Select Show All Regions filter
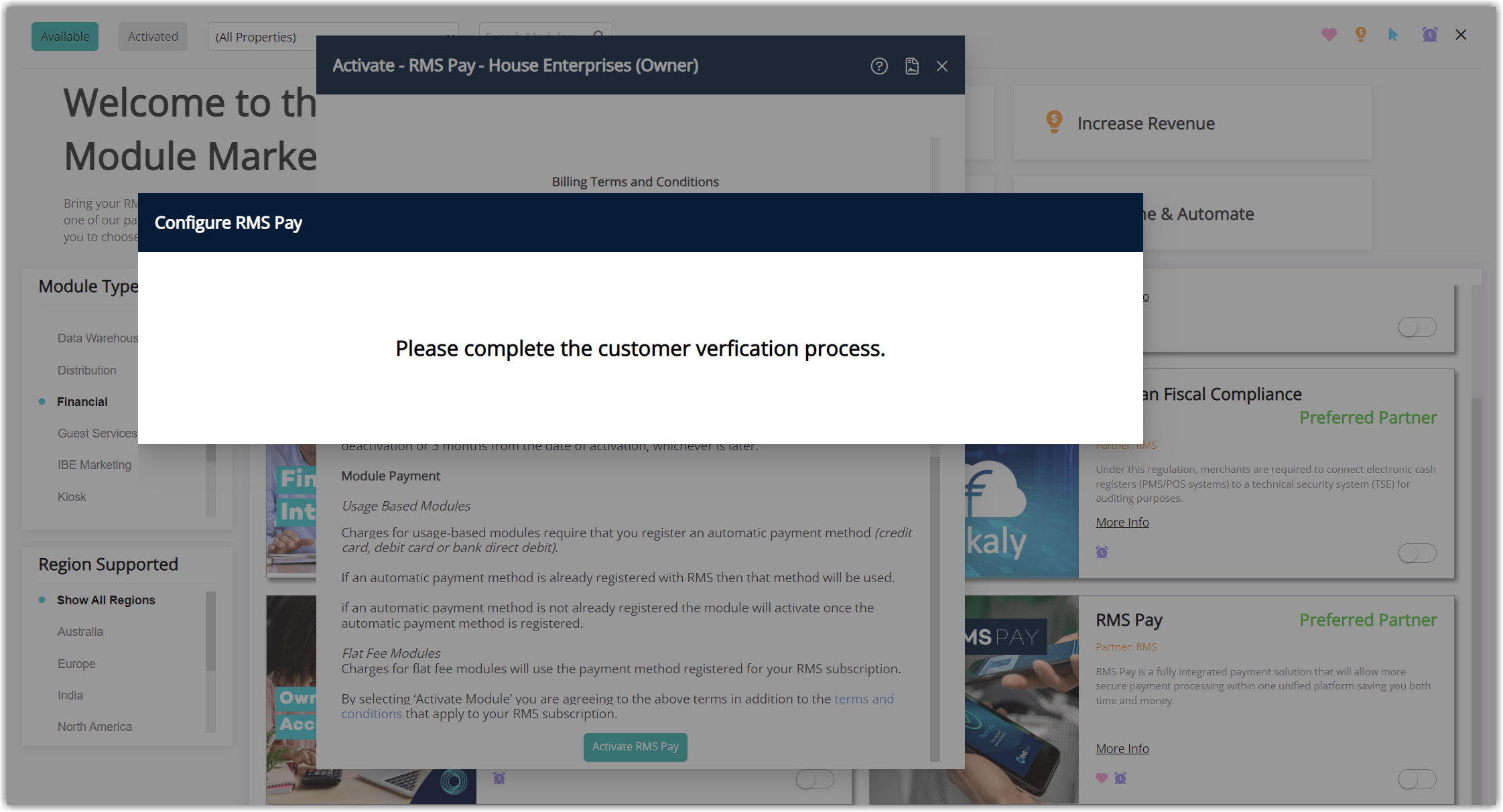Image resolution: width=1503 pixels, height=812 pixels. click(x=106, y=600)
